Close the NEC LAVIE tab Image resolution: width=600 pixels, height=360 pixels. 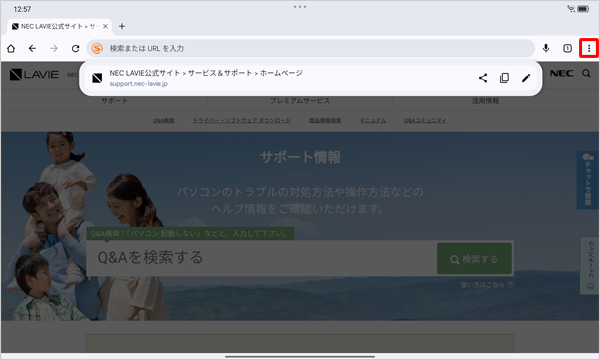pos(105,26)
